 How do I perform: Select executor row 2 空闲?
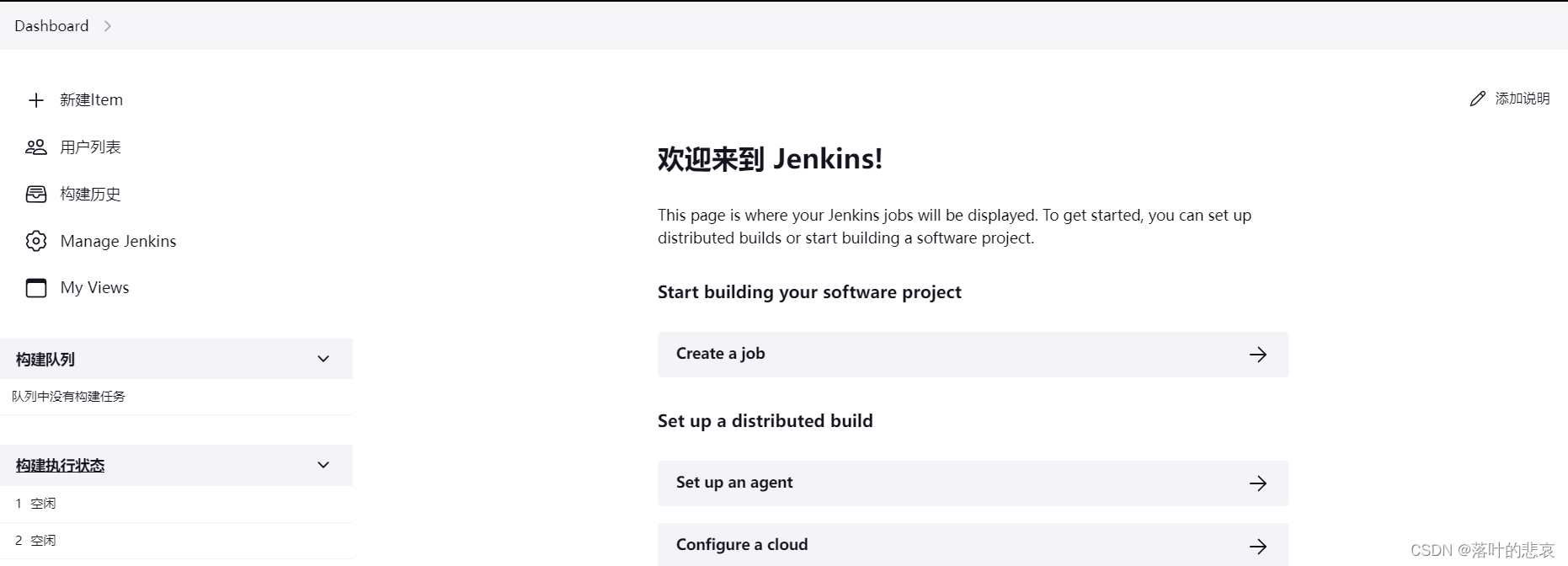176,541
